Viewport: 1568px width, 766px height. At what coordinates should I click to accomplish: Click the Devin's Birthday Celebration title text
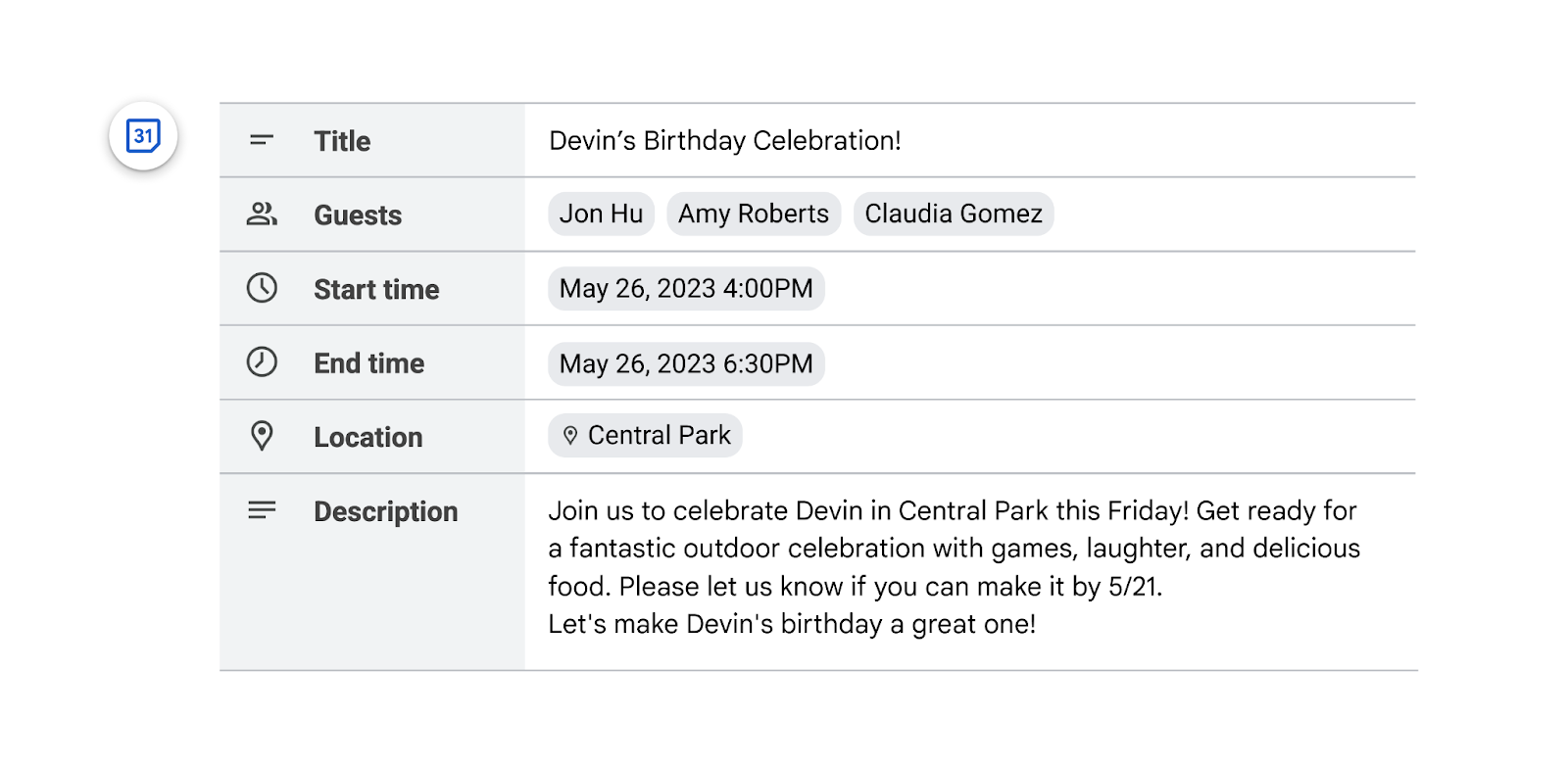click(x=724, y=141)
